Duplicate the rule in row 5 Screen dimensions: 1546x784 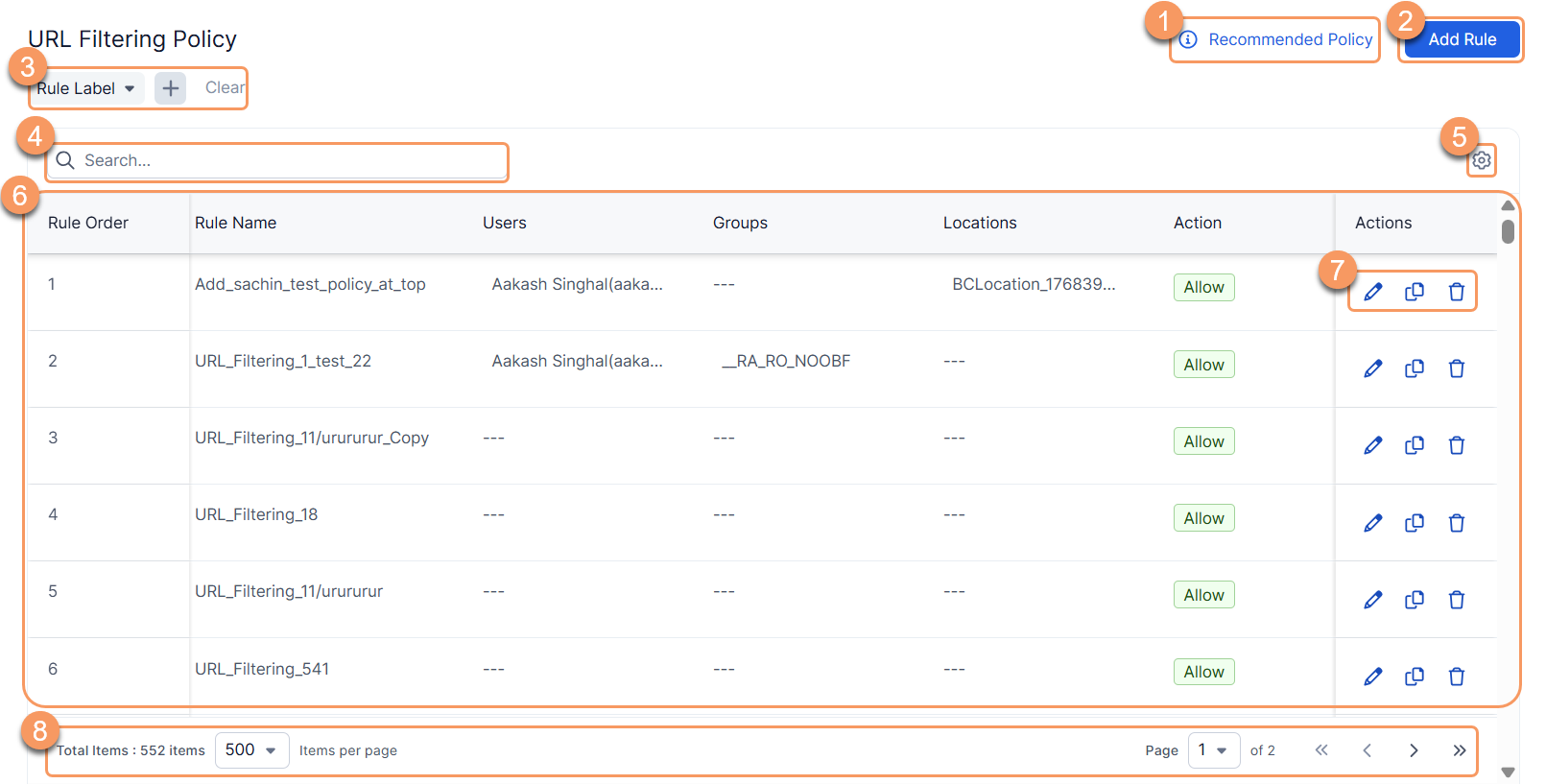point(1415,600)
